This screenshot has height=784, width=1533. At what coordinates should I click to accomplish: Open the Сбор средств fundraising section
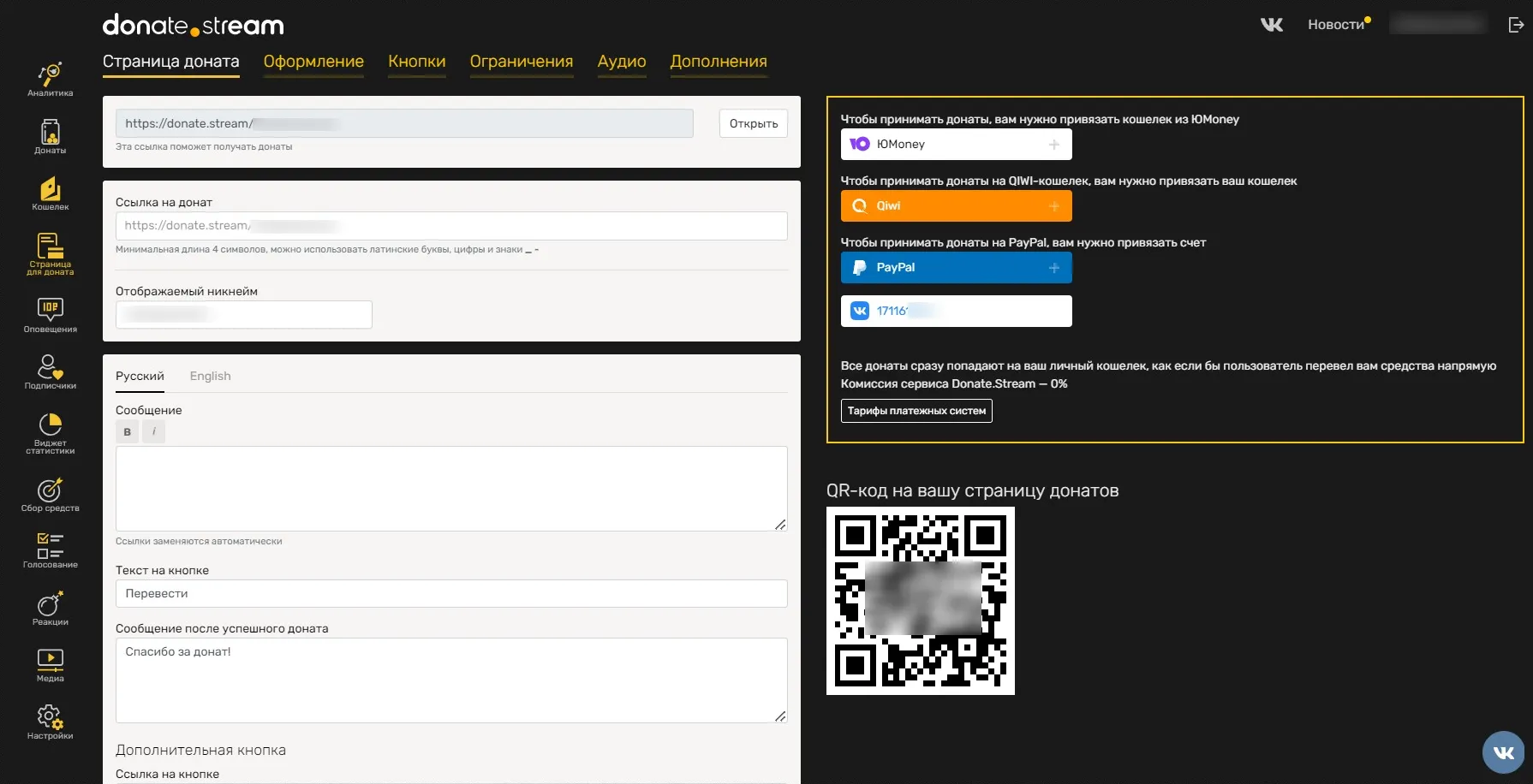coord(50,495)
